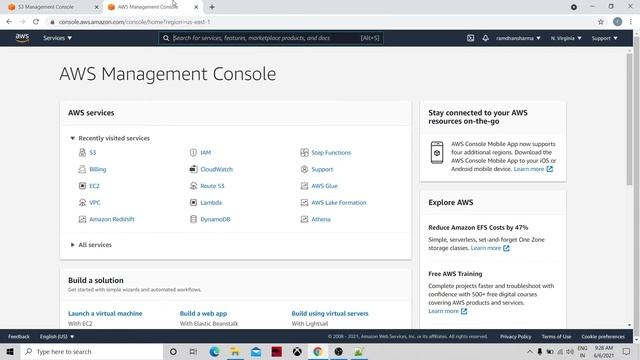Click the Amazon Redshift service icon
Screen dimensions: 640x360
click(x=82, y=220)
